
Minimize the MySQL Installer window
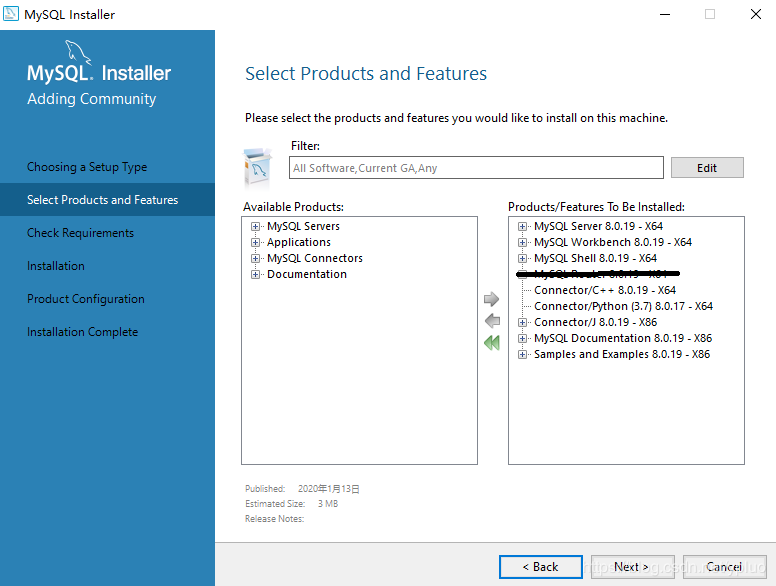tap(665, 14)
